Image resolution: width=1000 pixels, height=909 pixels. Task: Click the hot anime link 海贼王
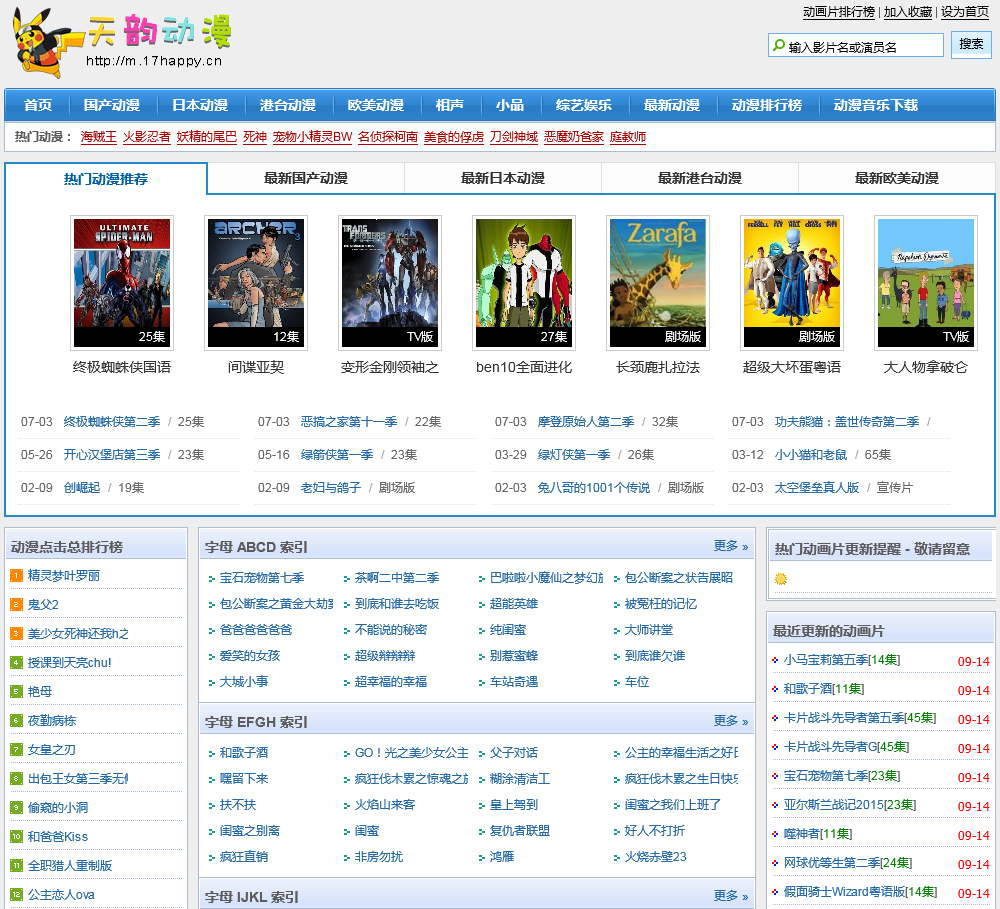tap(99, 137)
